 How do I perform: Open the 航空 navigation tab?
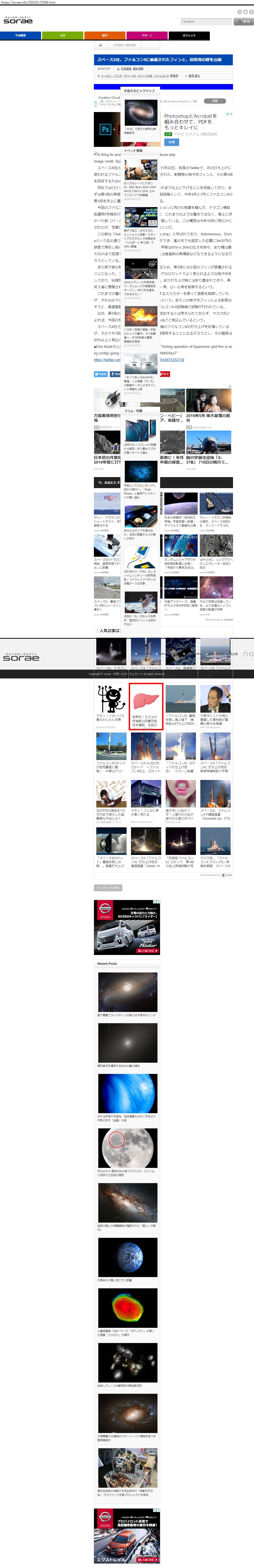(x=105, y=35)
